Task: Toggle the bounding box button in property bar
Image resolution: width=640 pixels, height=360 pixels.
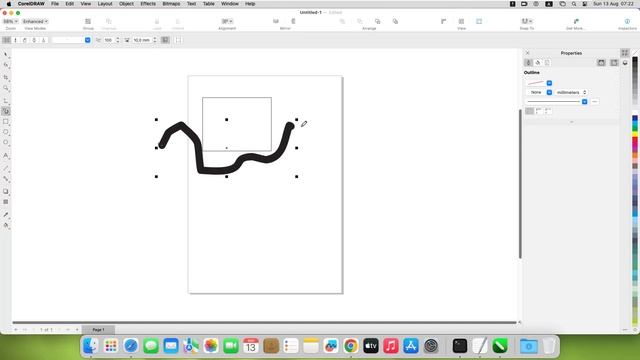Action: 178,40
